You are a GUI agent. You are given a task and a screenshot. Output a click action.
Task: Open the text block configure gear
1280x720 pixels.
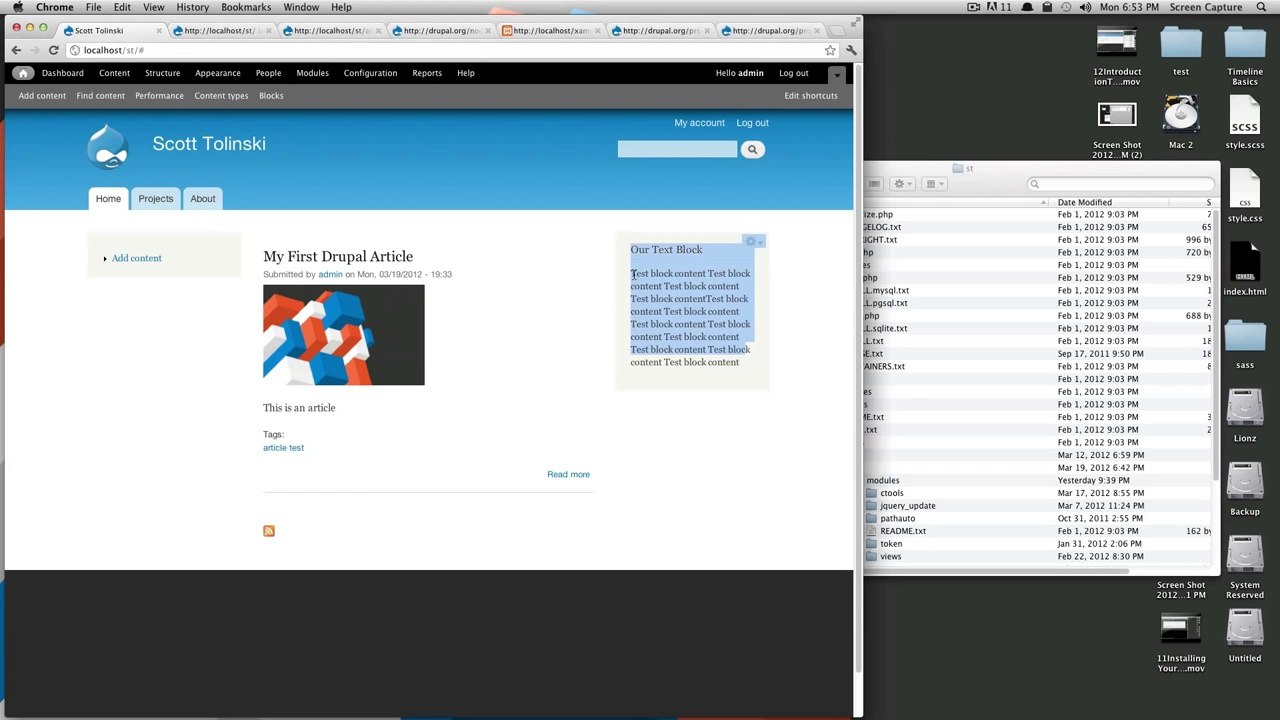[754, 242]
